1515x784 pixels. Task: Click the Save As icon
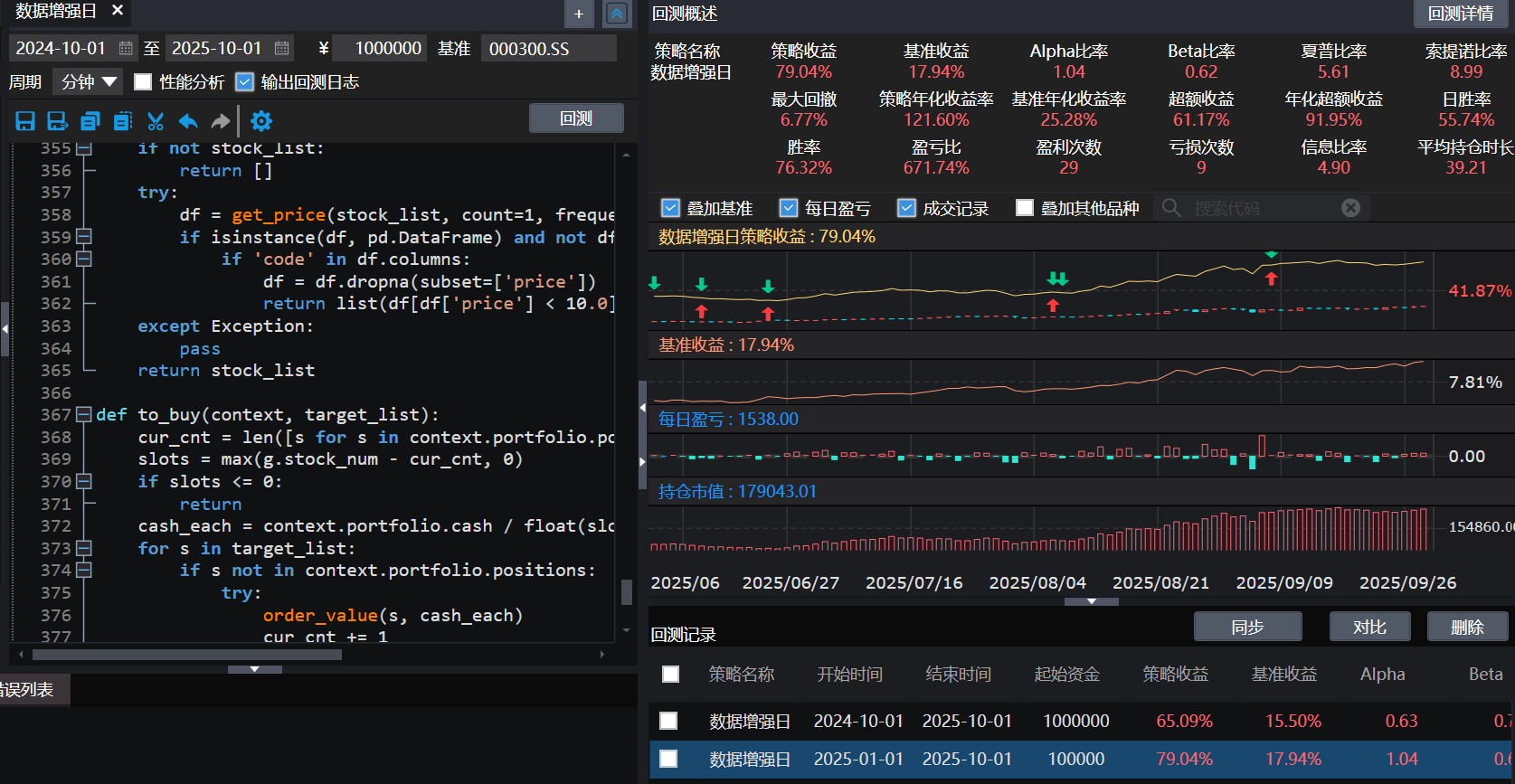coord(57,121)
